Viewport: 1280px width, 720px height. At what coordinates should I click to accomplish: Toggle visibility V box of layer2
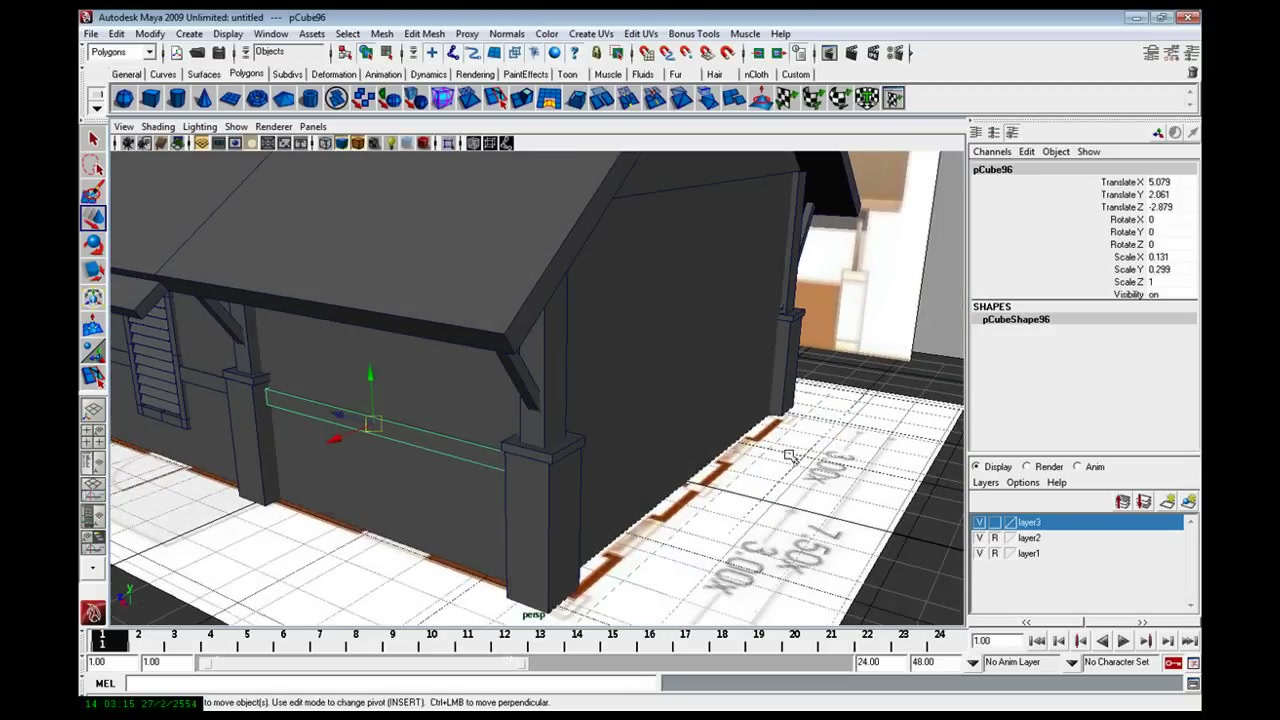980,538
